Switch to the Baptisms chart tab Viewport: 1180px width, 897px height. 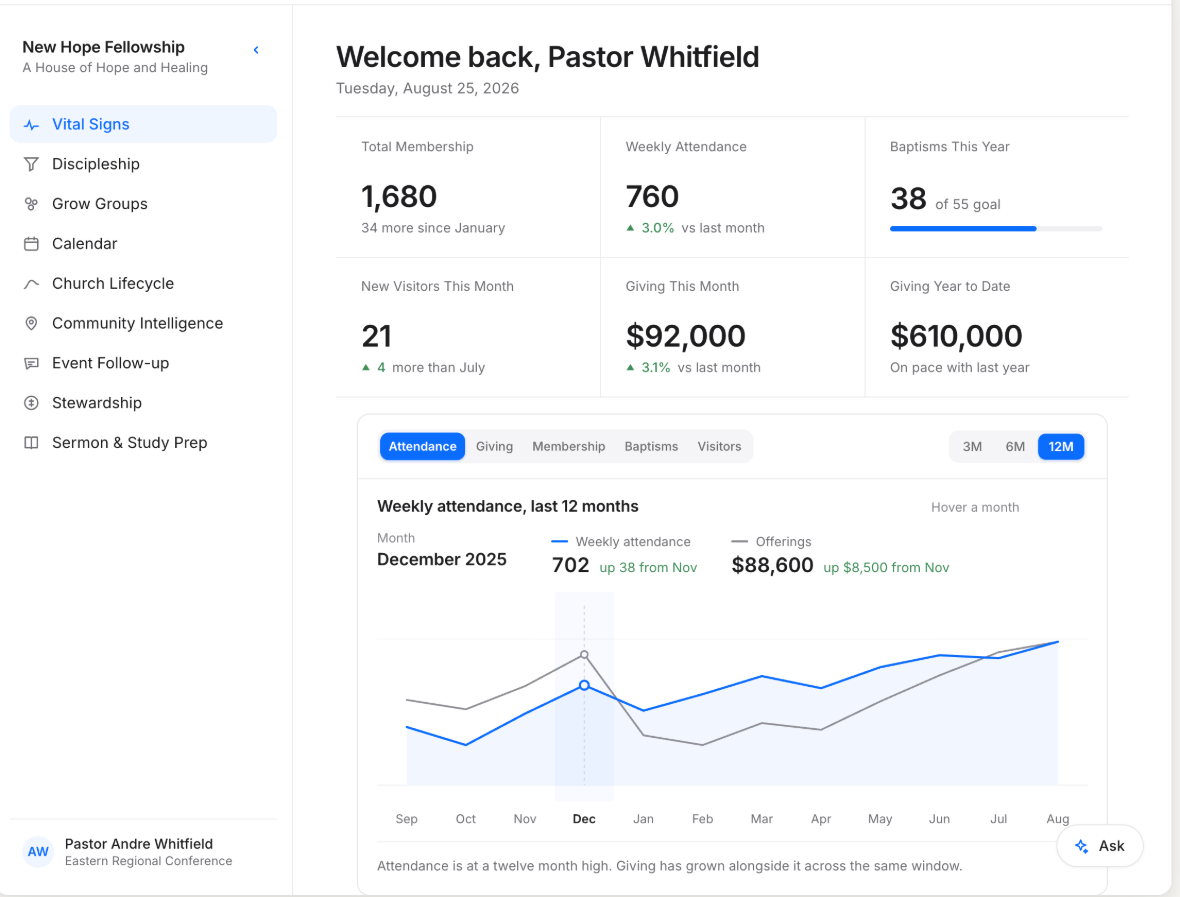pos(651,447)
